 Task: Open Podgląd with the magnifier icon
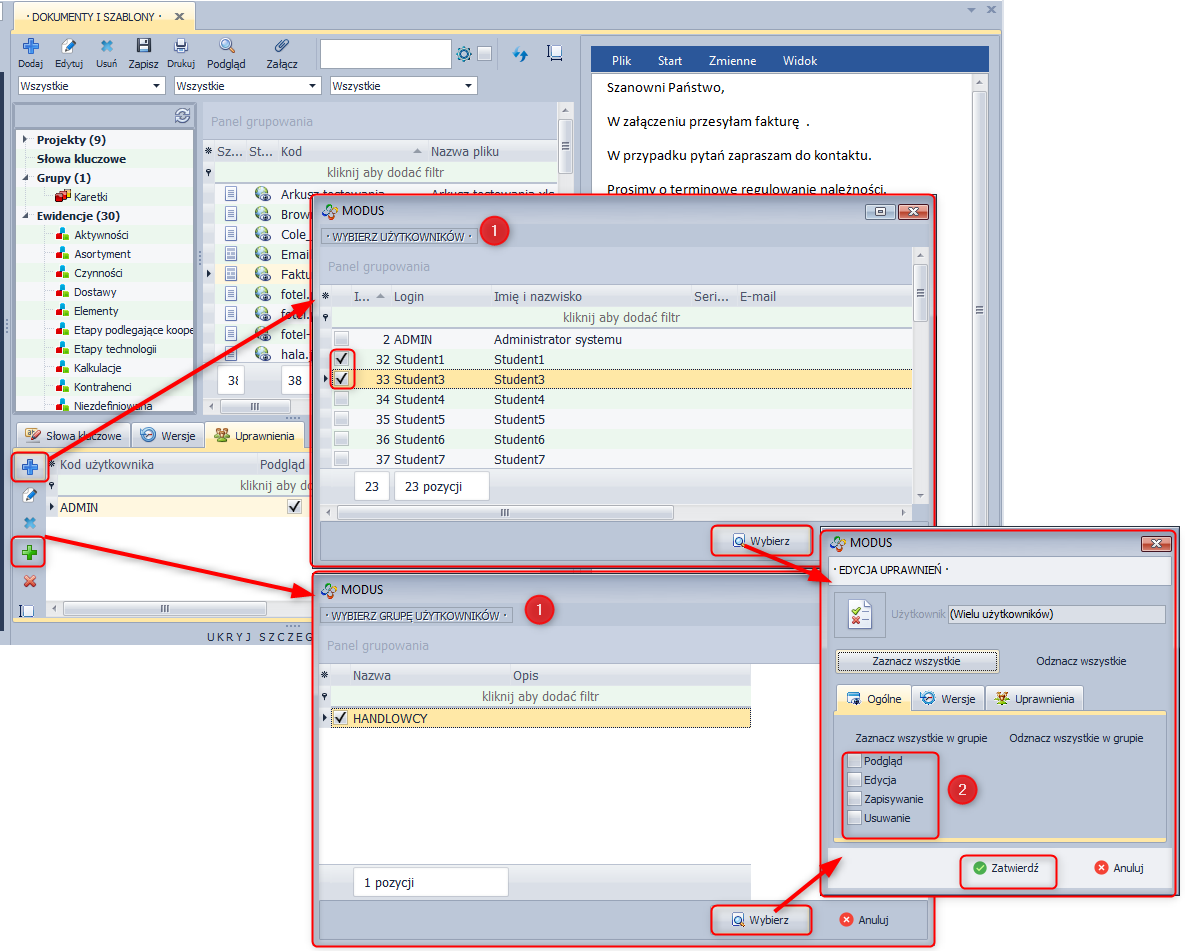(x=227, y=46)
